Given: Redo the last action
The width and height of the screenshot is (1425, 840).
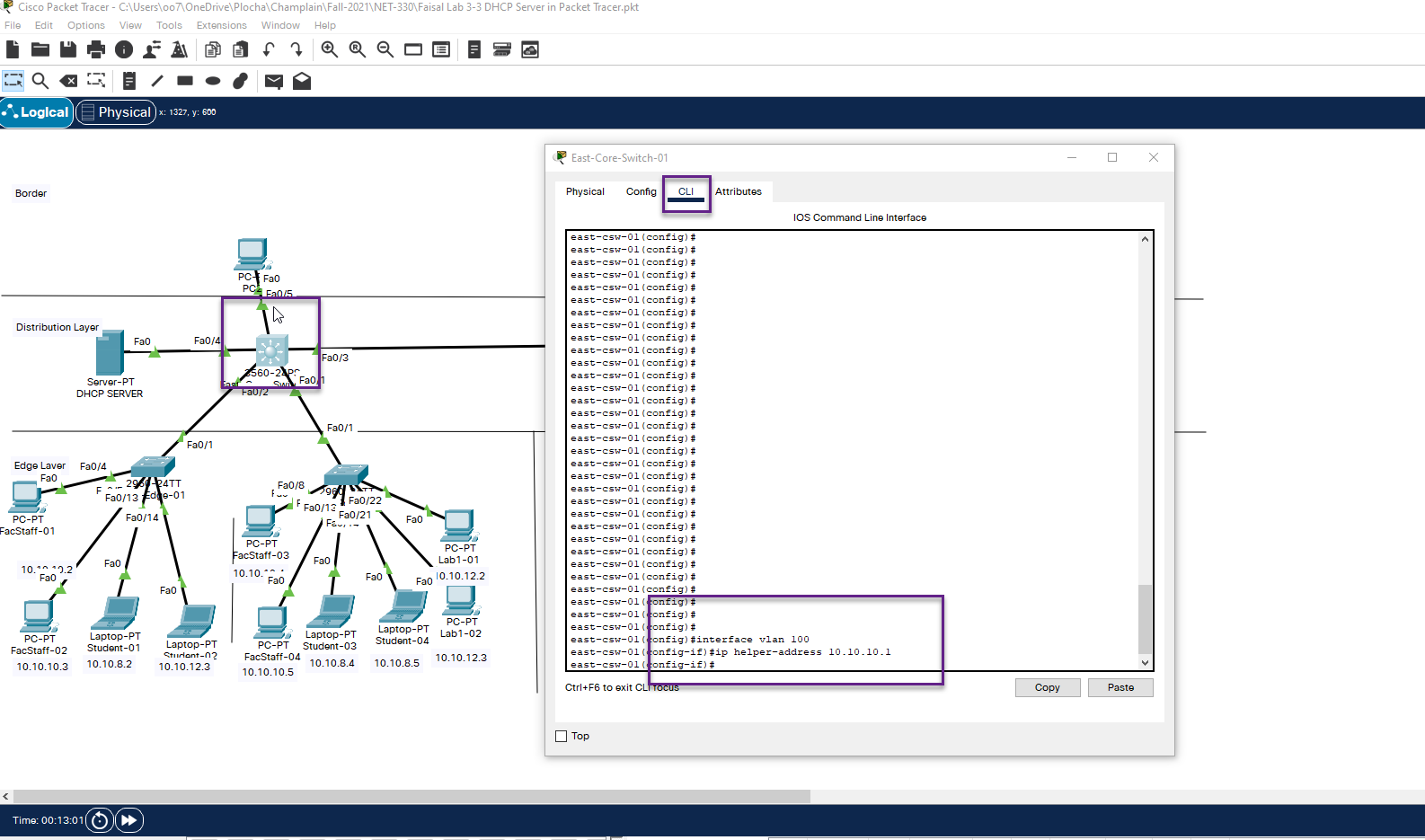Looking at the screenshot, I should point(297,49).
